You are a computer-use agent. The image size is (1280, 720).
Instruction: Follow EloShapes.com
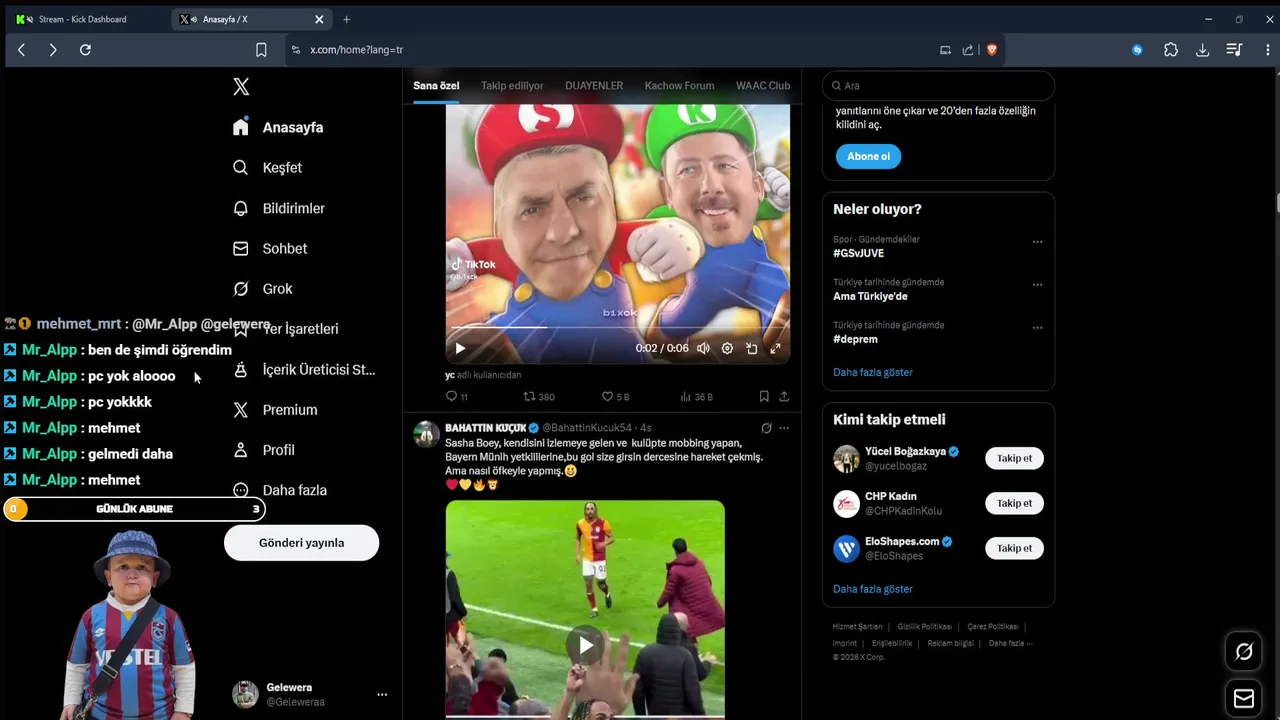[x=1014, y=548]
